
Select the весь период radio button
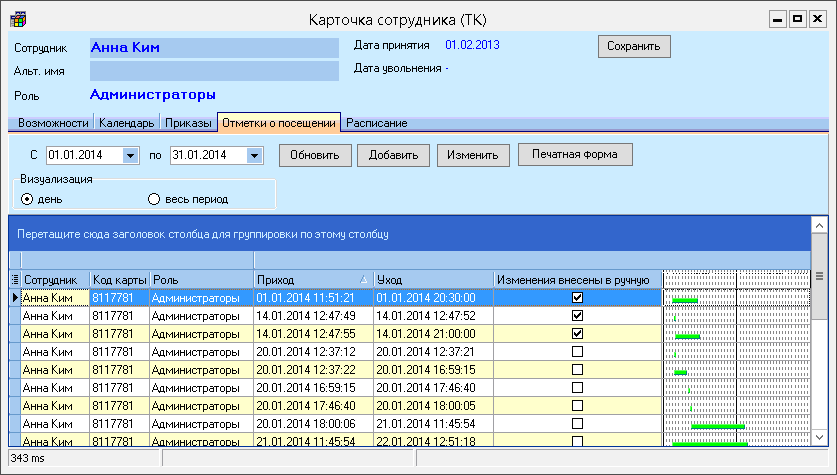pyautogui.click(x=154, y=199)
